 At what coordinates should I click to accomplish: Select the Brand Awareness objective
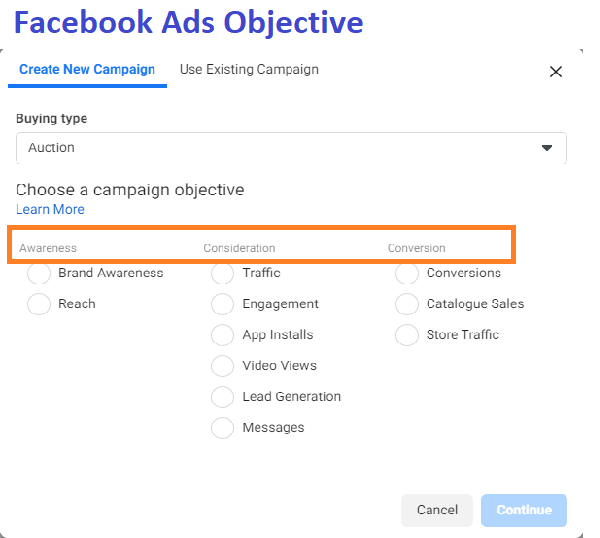(40, 273)
